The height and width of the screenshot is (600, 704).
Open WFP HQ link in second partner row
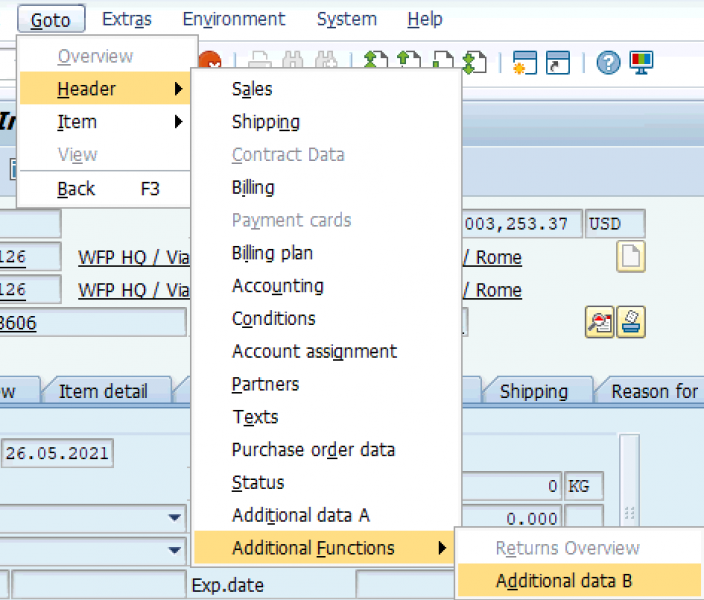[x=134, y=290]
